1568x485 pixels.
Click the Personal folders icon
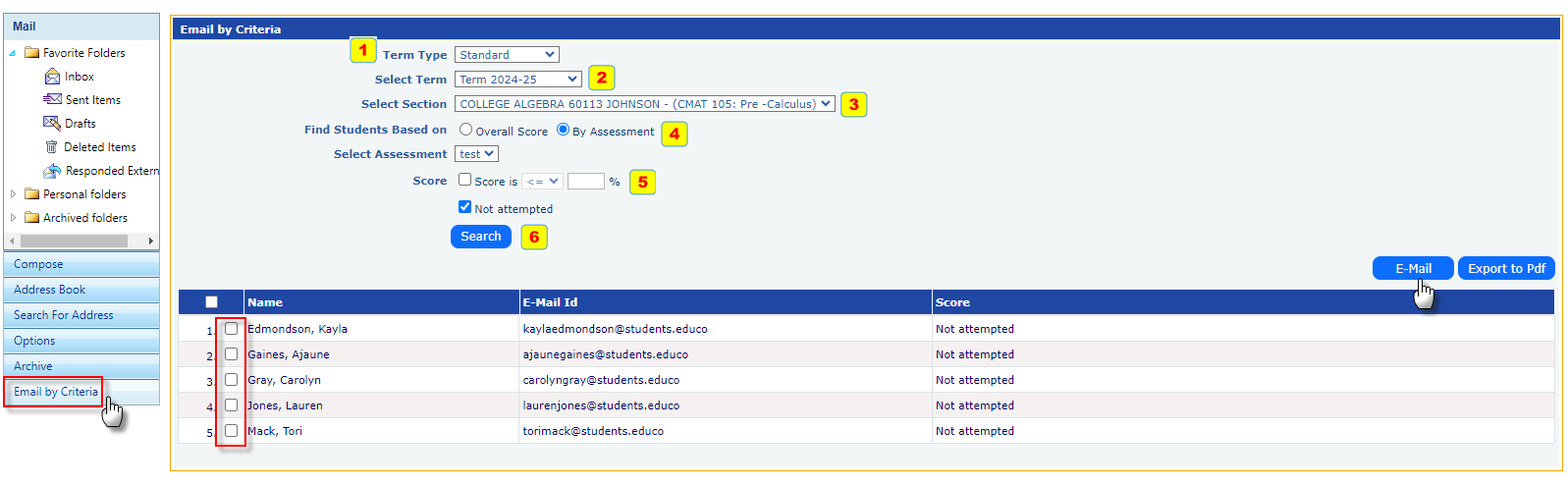[x=31, y=194]
